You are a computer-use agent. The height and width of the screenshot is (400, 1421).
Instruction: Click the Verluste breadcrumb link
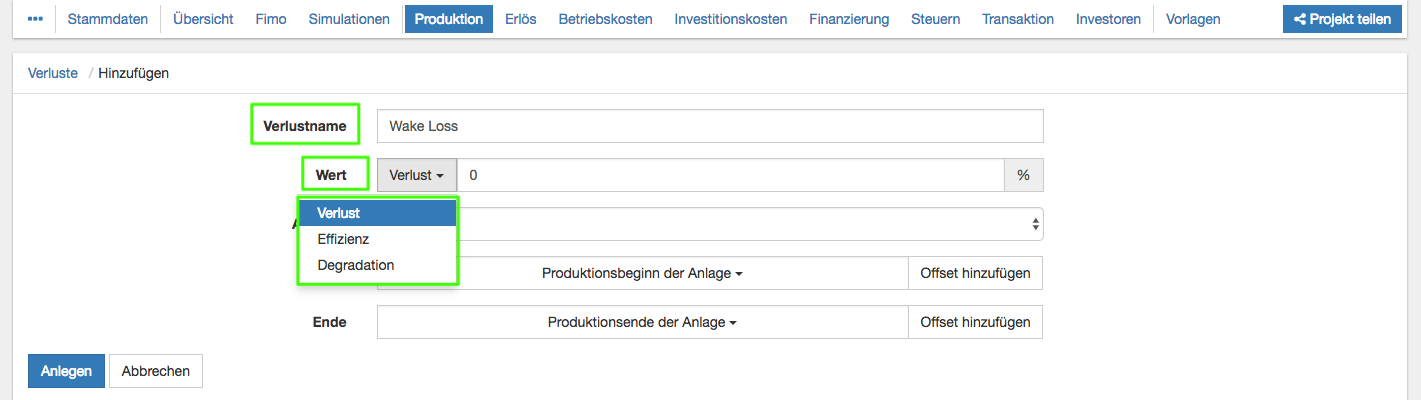click(52, 73)
